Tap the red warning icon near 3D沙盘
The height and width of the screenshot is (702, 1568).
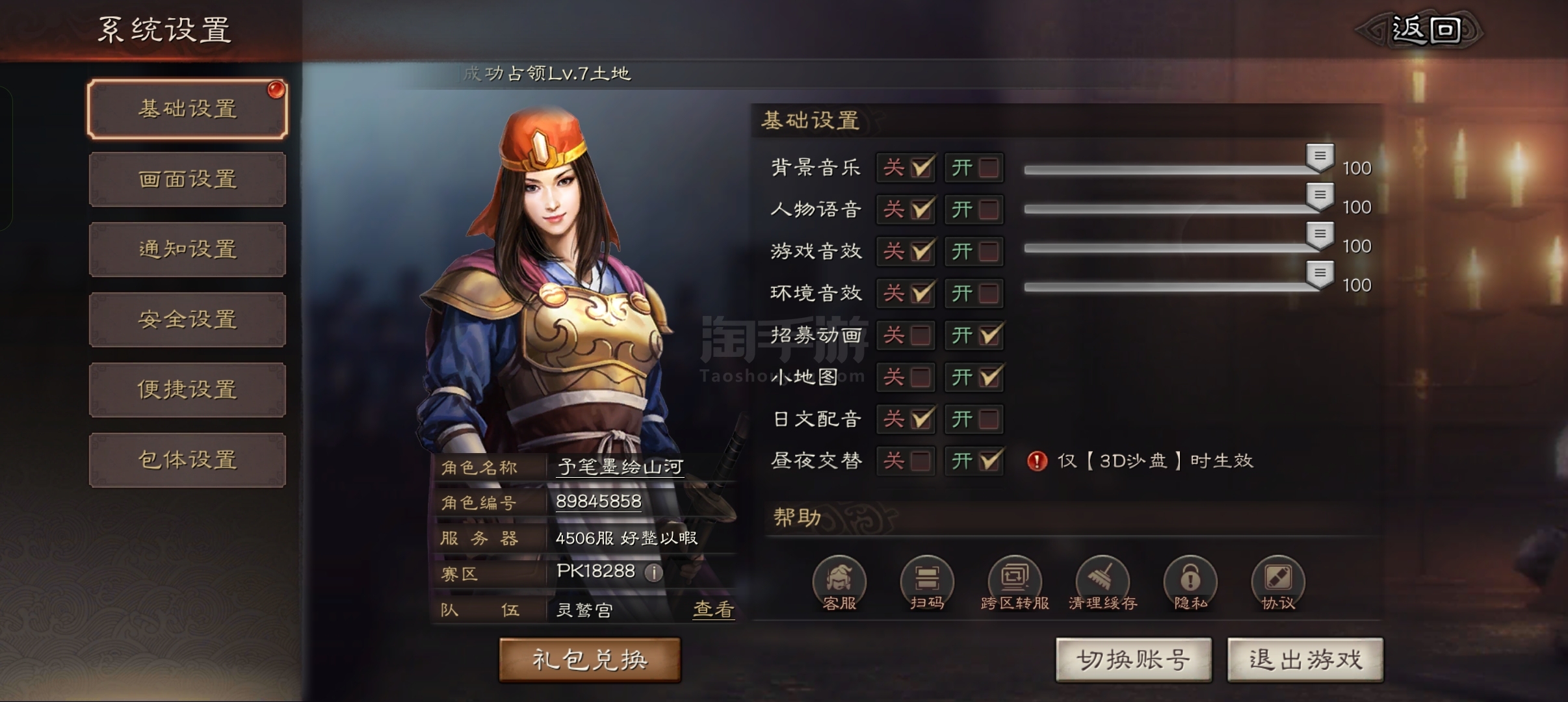coord(1037,461)
